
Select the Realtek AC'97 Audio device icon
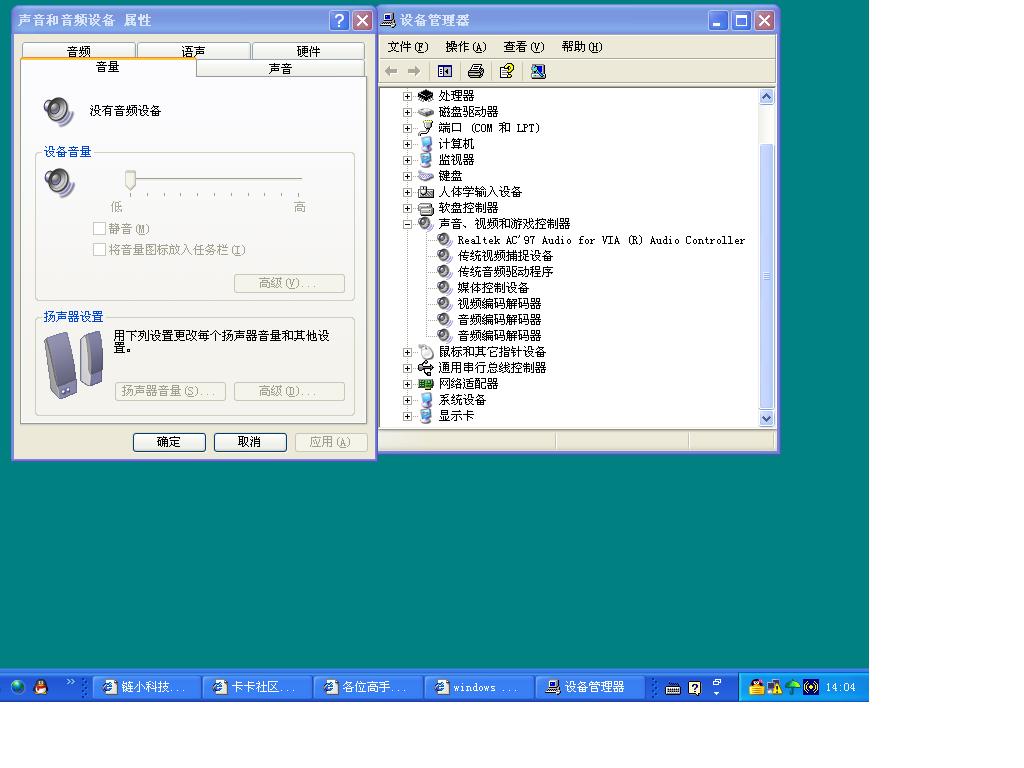pyautogui.click(x=444, y=240)
